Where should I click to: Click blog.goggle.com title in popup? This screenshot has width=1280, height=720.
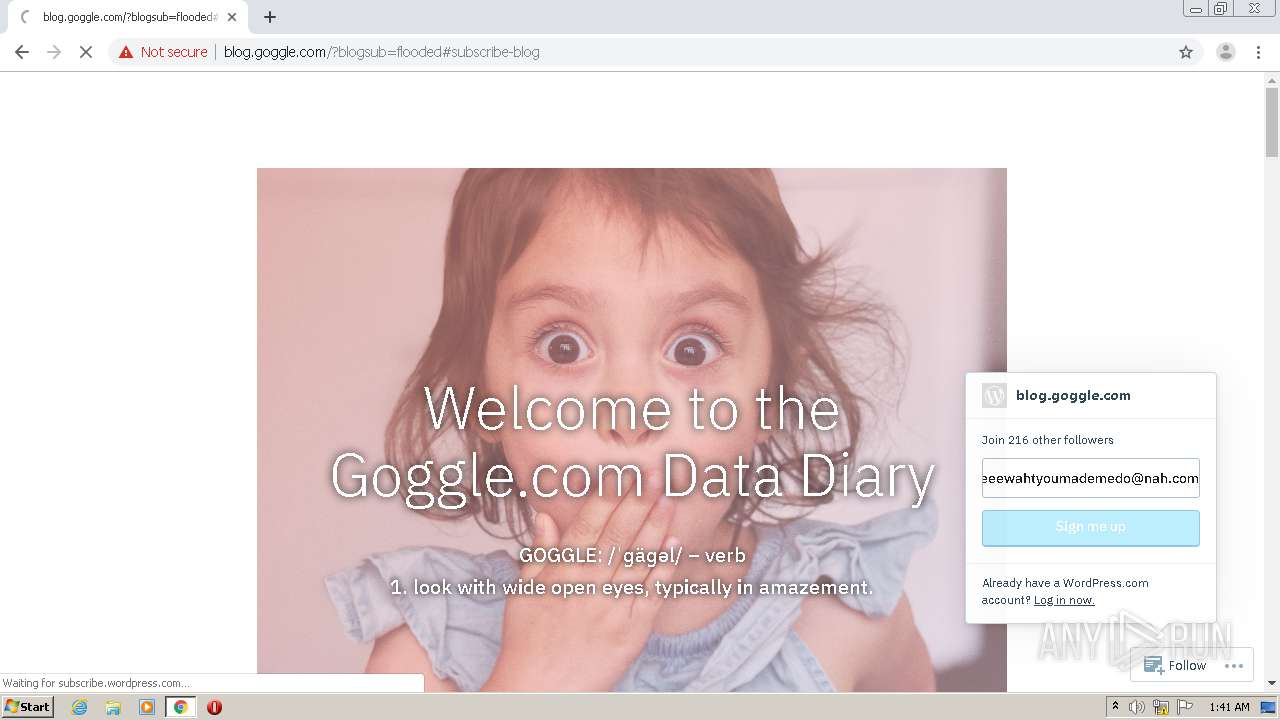(1073, 395)
